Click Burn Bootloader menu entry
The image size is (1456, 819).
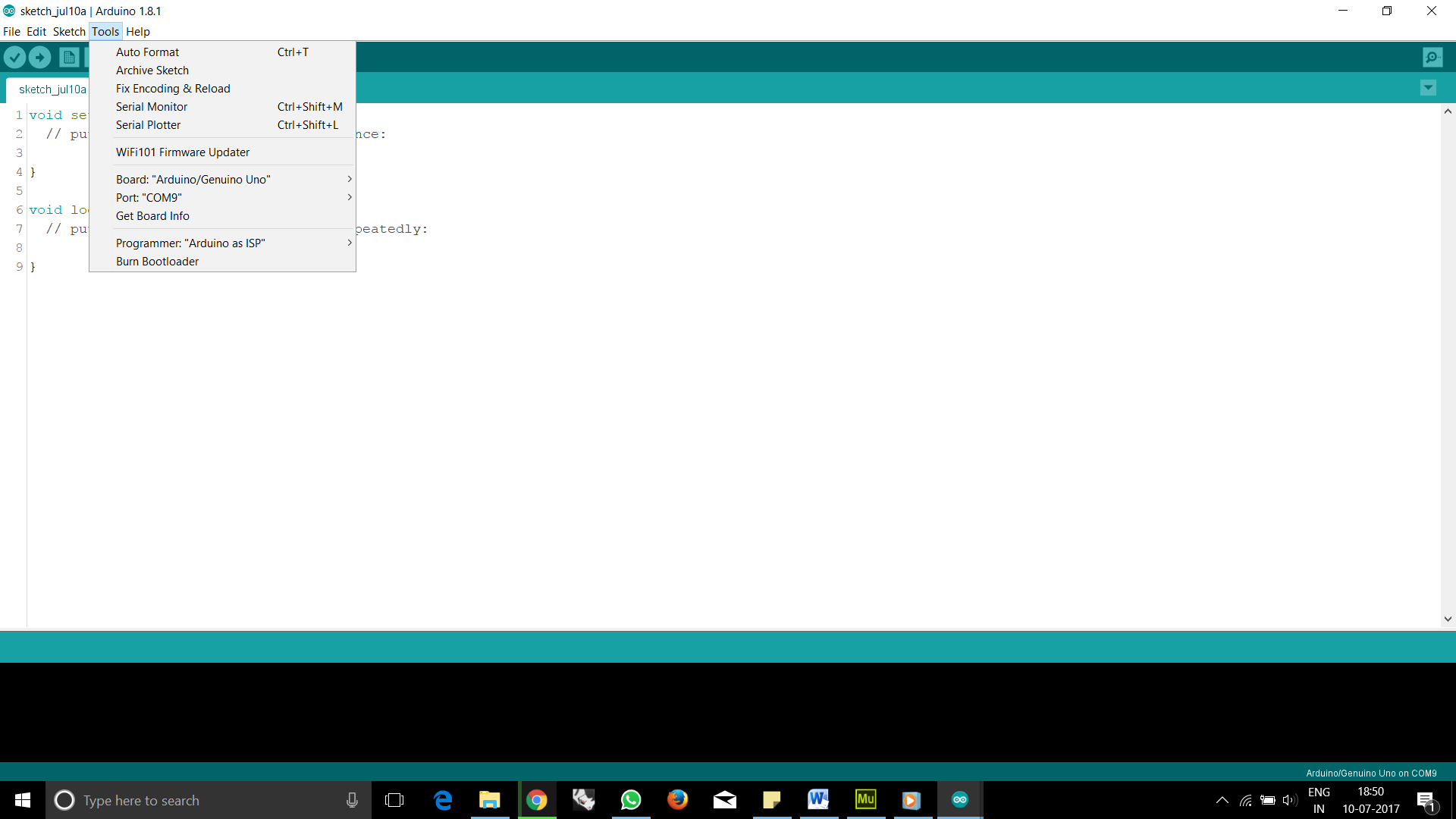222,262
